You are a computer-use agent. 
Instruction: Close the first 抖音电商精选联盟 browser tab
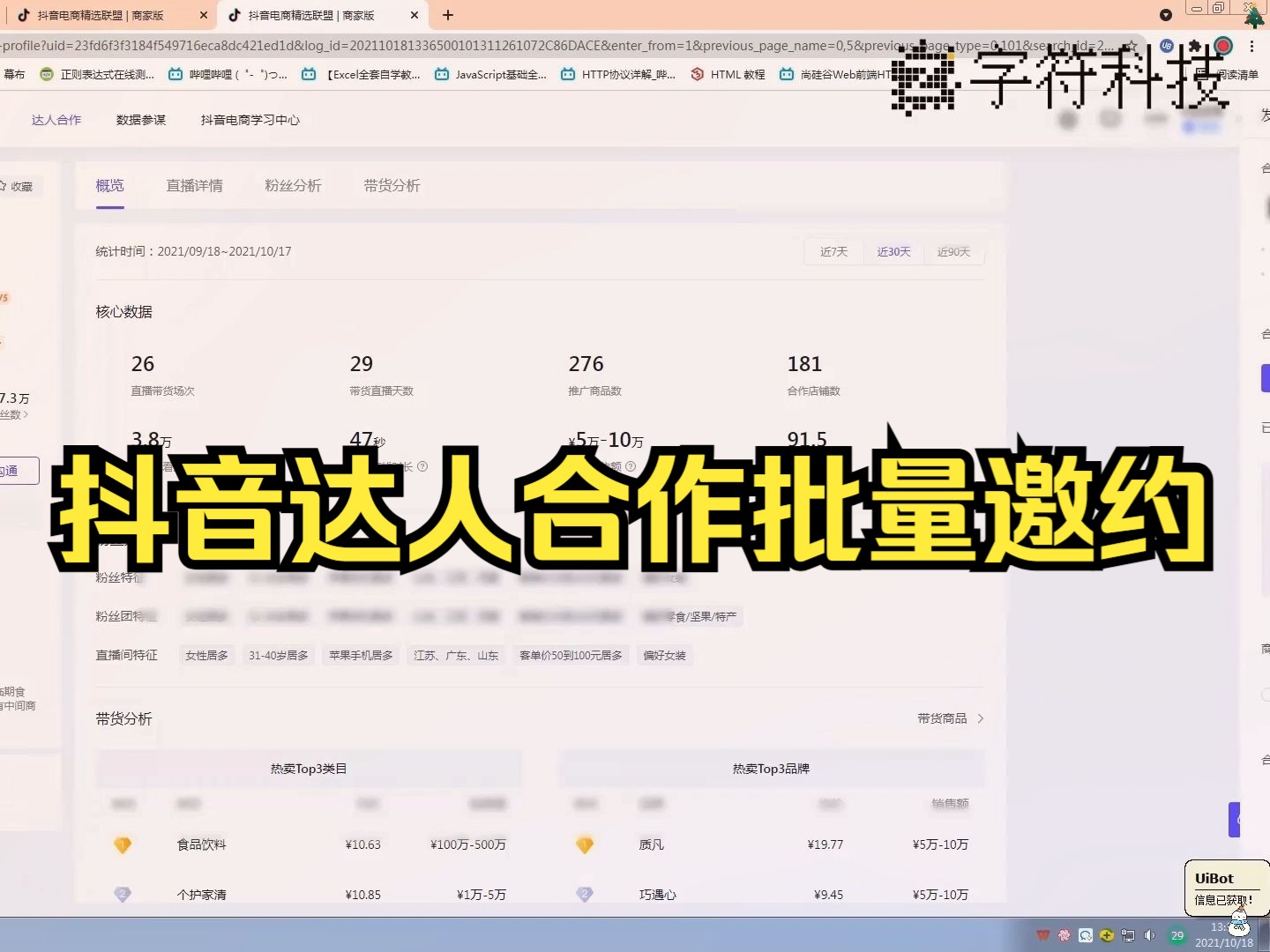204,15
